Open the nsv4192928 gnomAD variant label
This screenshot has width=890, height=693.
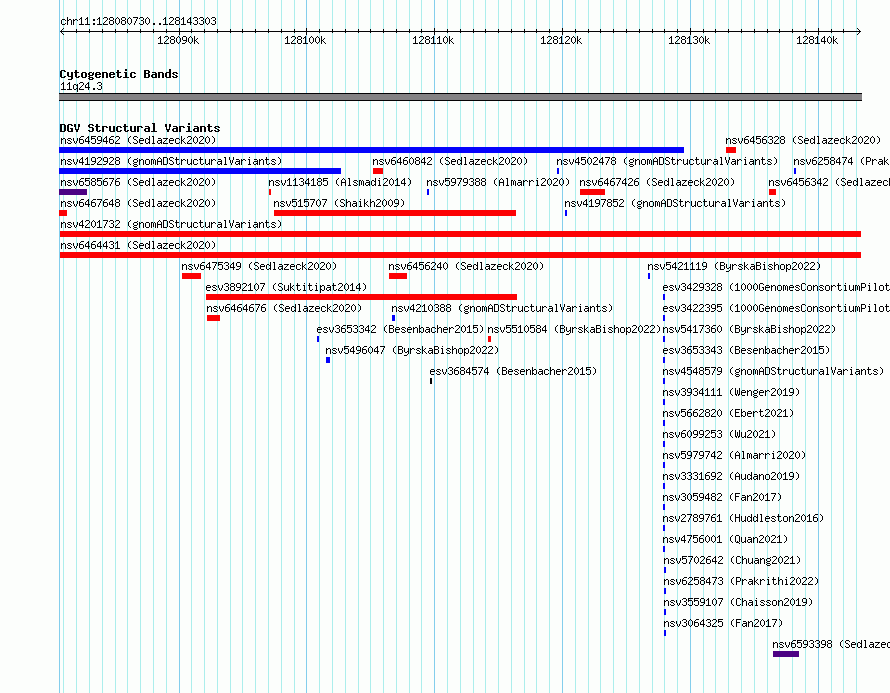point(171,161)
